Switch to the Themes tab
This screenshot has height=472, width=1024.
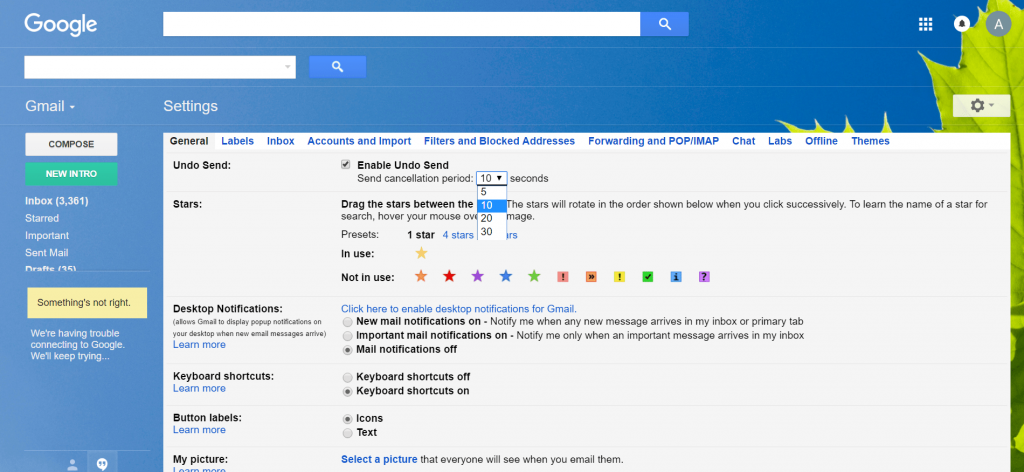point(871,141)
